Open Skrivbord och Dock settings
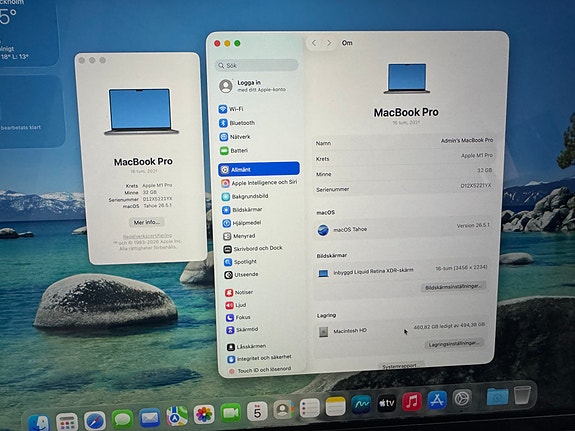 tap(261, 249)
